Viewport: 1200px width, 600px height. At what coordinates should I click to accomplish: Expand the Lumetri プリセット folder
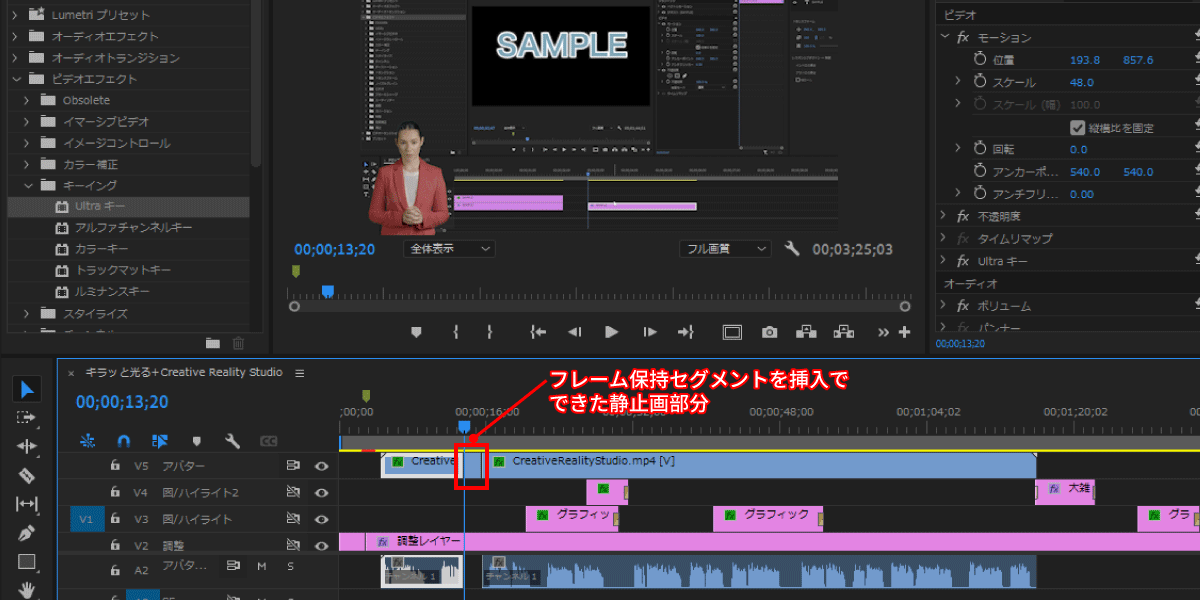click(x=17, y=15)
